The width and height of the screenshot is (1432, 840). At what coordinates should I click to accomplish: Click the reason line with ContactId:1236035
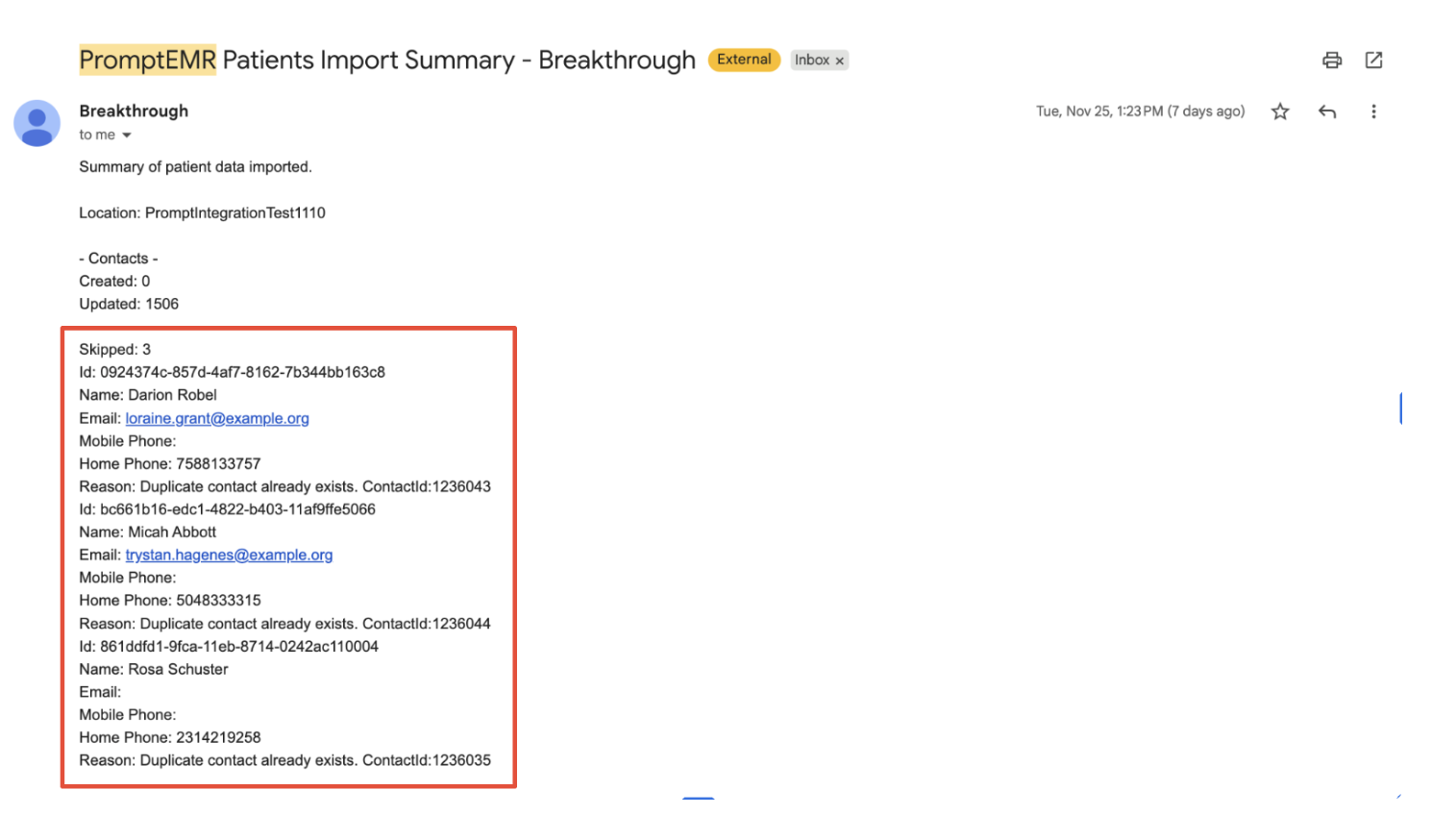click(284, 760)
